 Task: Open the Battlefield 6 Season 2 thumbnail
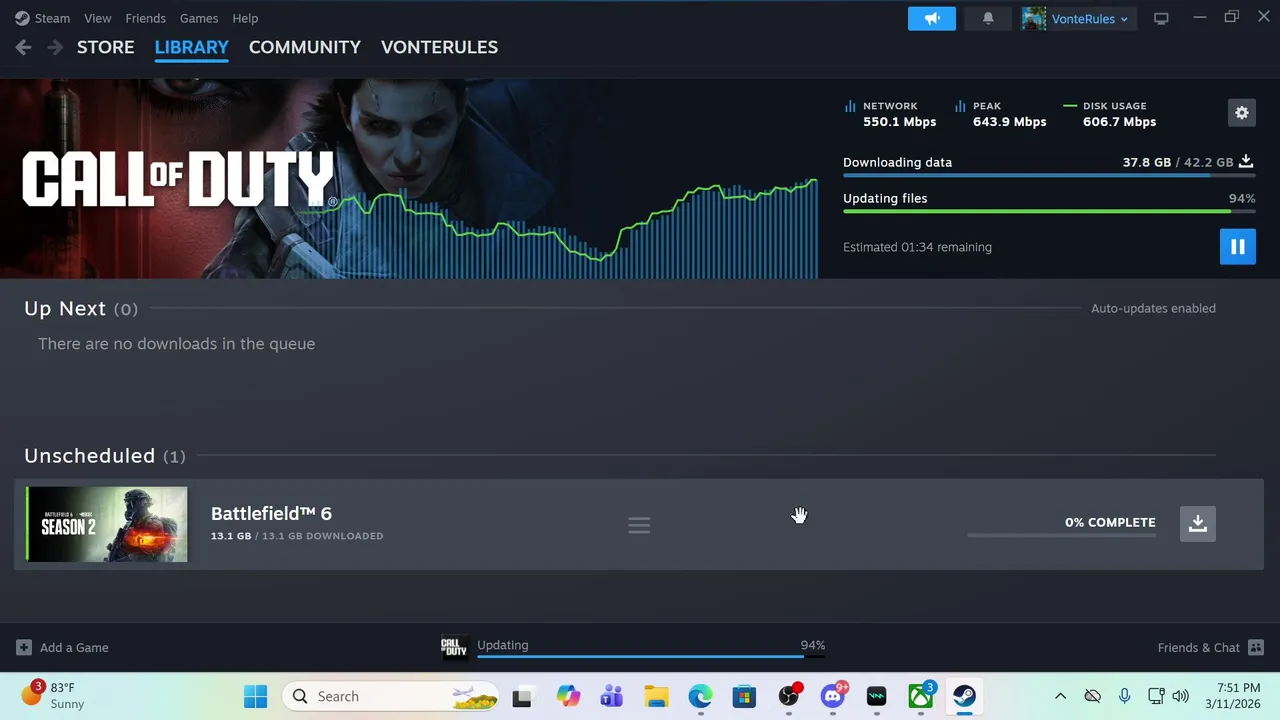click(x=107, y=524)
